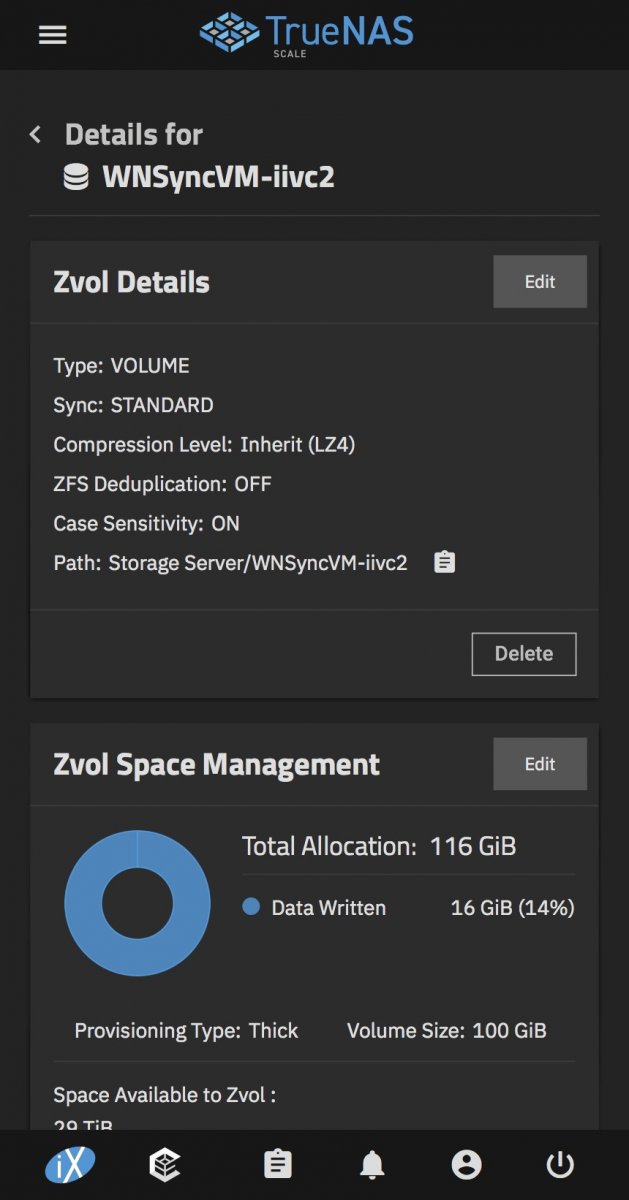
Task: Click the path text Storage Server/WNSyncVM-iivc2
Action: tap(258, 563)
